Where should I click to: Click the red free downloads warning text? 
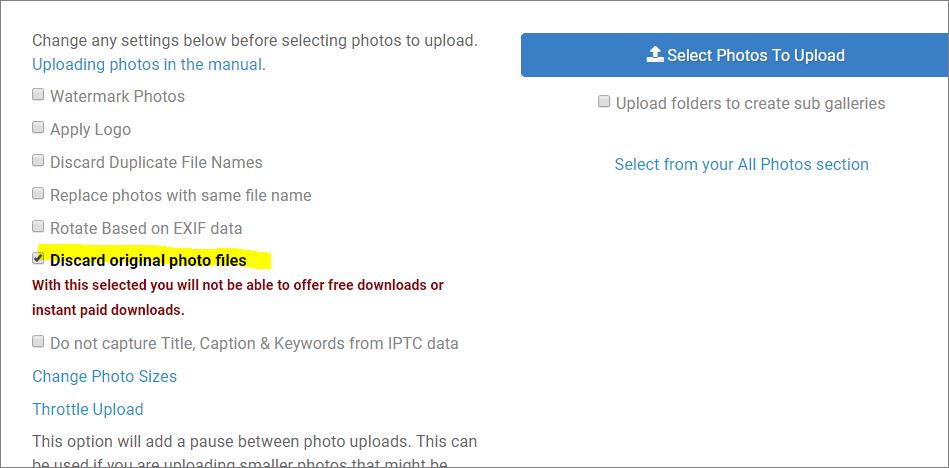tap(238, 297)
